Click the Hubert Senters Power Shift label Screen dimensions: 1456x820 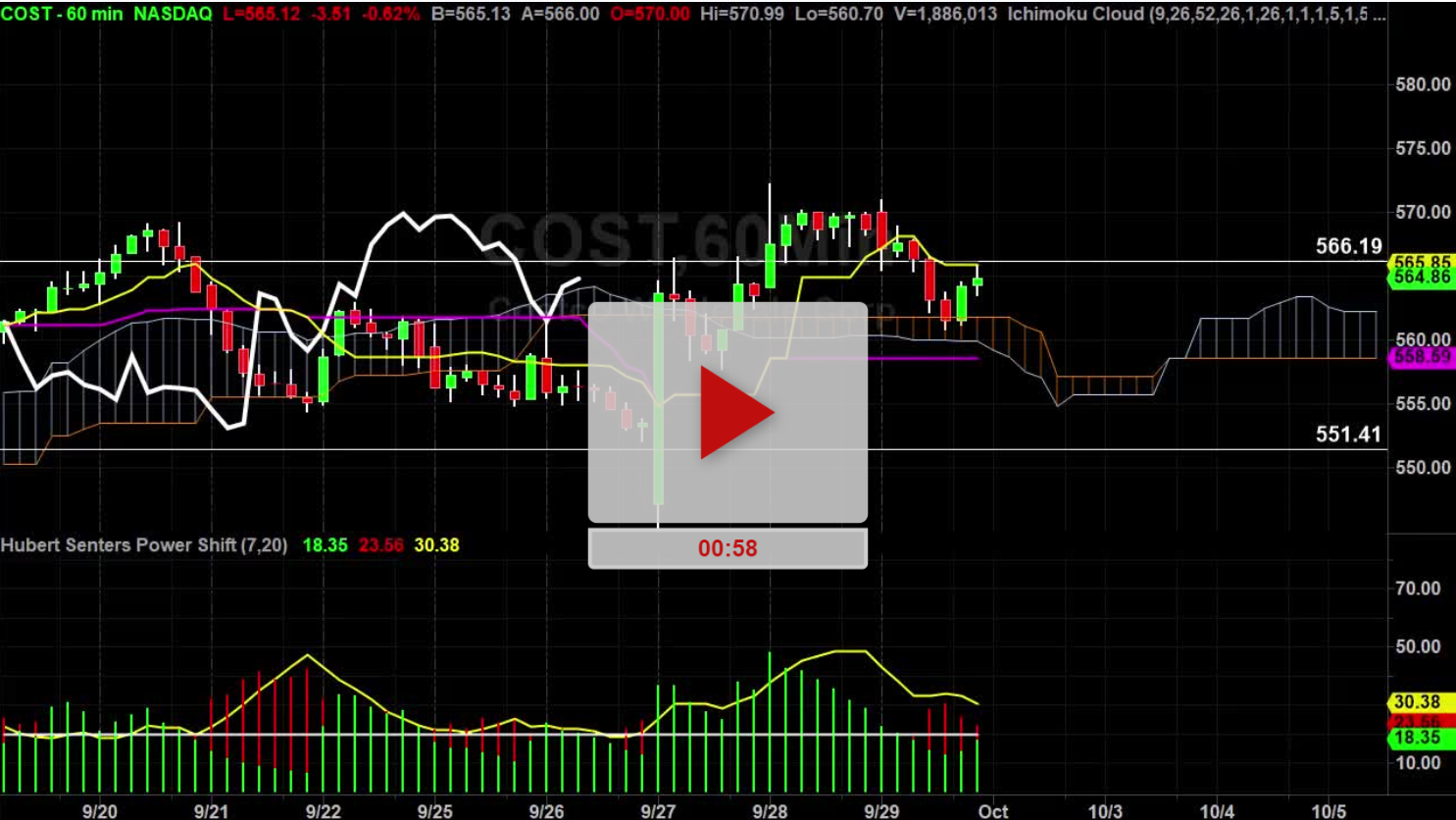tap(144, 544)
